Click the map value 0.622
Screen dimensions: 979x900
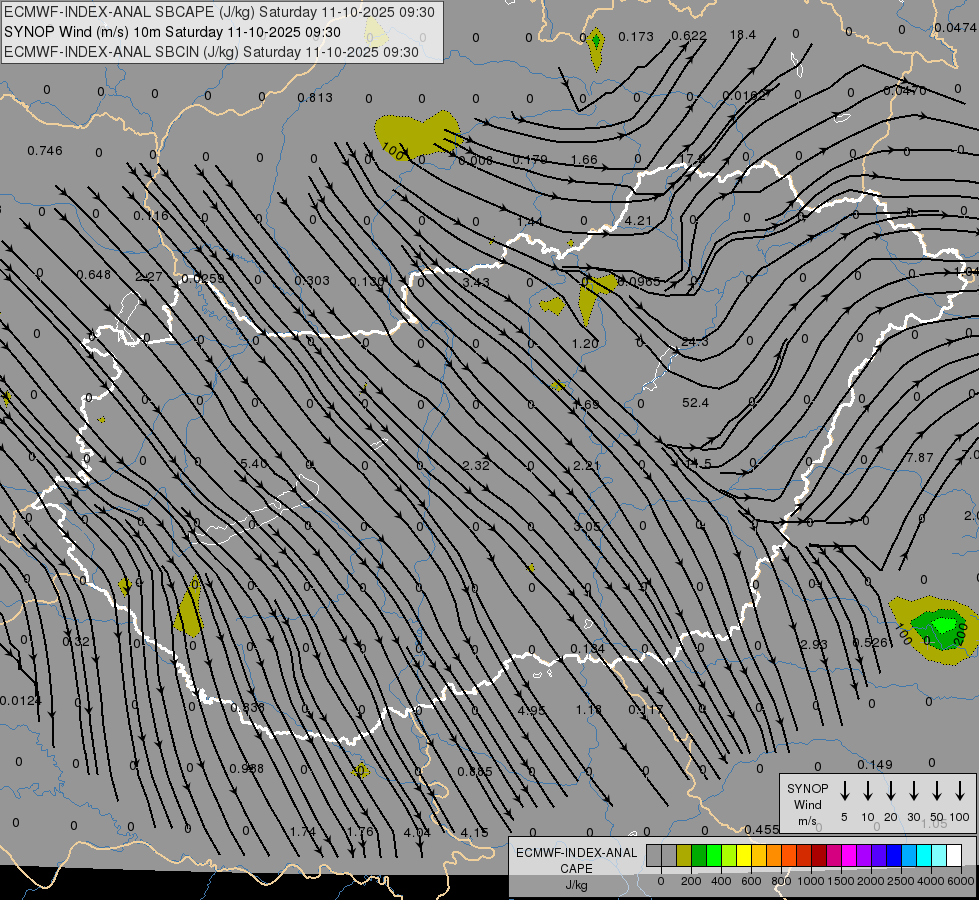(x=689, y=36)
